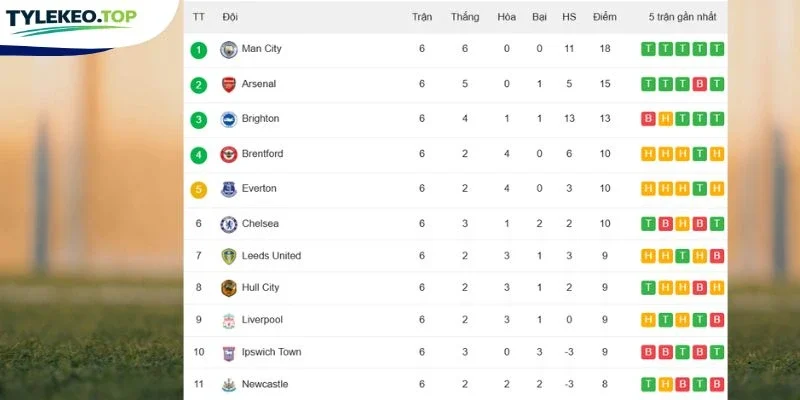Viewport: 800px width, 400px height.
Task: Select the Everton club badge
Action: coord(229,189)
